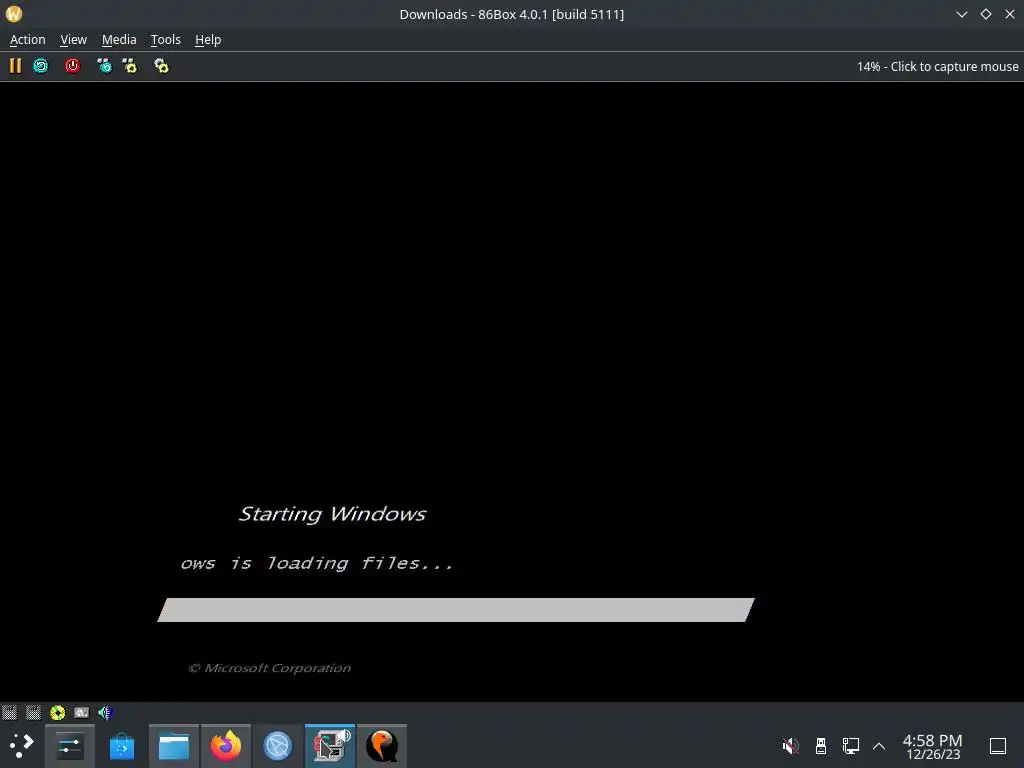Open the removable devices tray icon
This screenshot has width=1024, height=768.
pyautogui.click(x=821, y=746)
